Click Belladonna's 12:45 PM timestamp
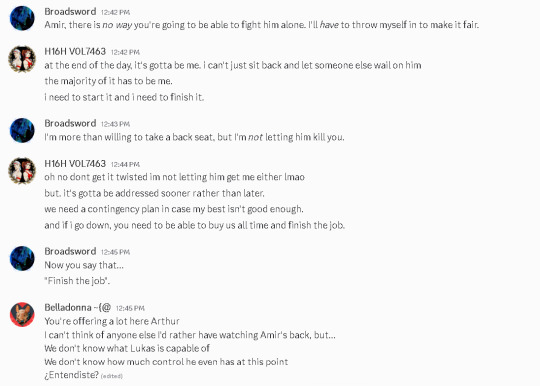Image resolution: width=540 pixels, height=386 pixels. tap(130, 308)
